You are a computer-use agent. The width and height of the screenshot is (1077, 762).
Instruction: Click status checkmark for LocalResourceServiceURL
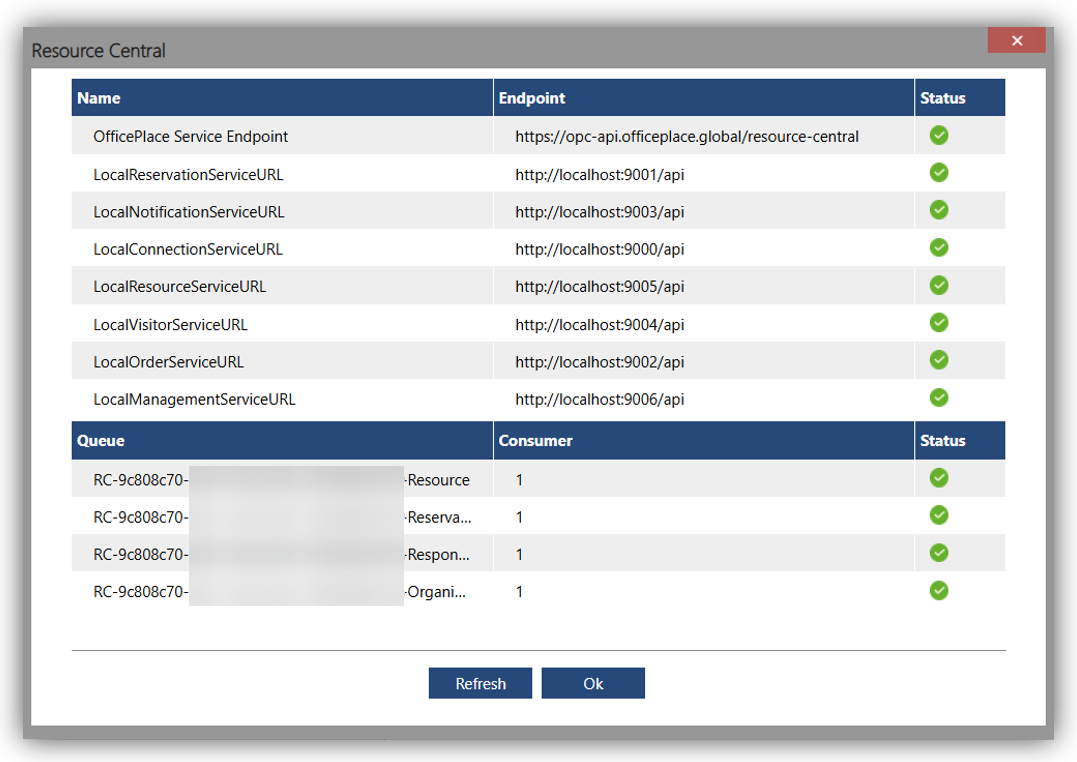pos(939,285)
